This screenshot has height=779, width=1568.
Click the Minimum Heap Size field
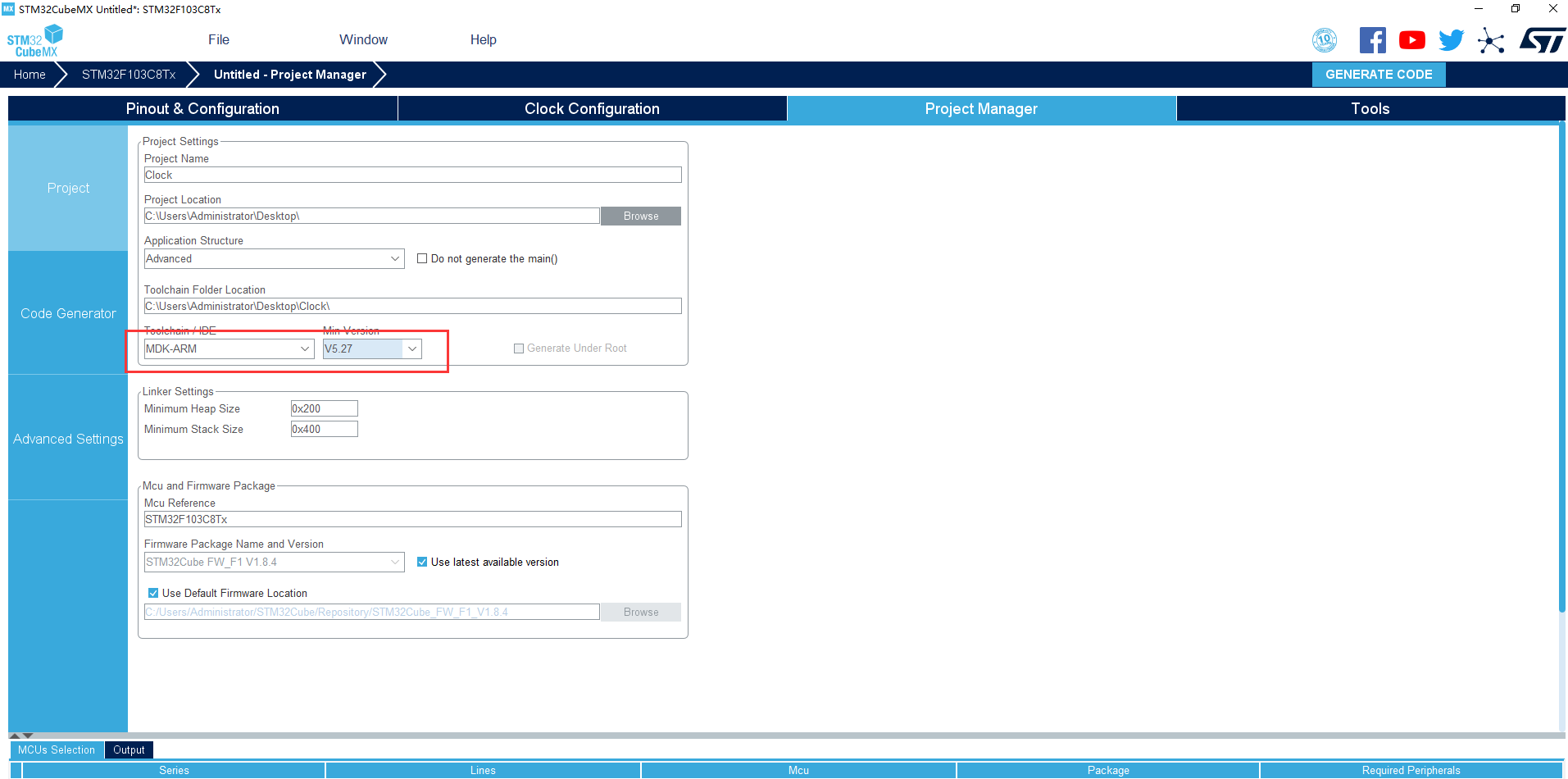(x=324, y=409)
